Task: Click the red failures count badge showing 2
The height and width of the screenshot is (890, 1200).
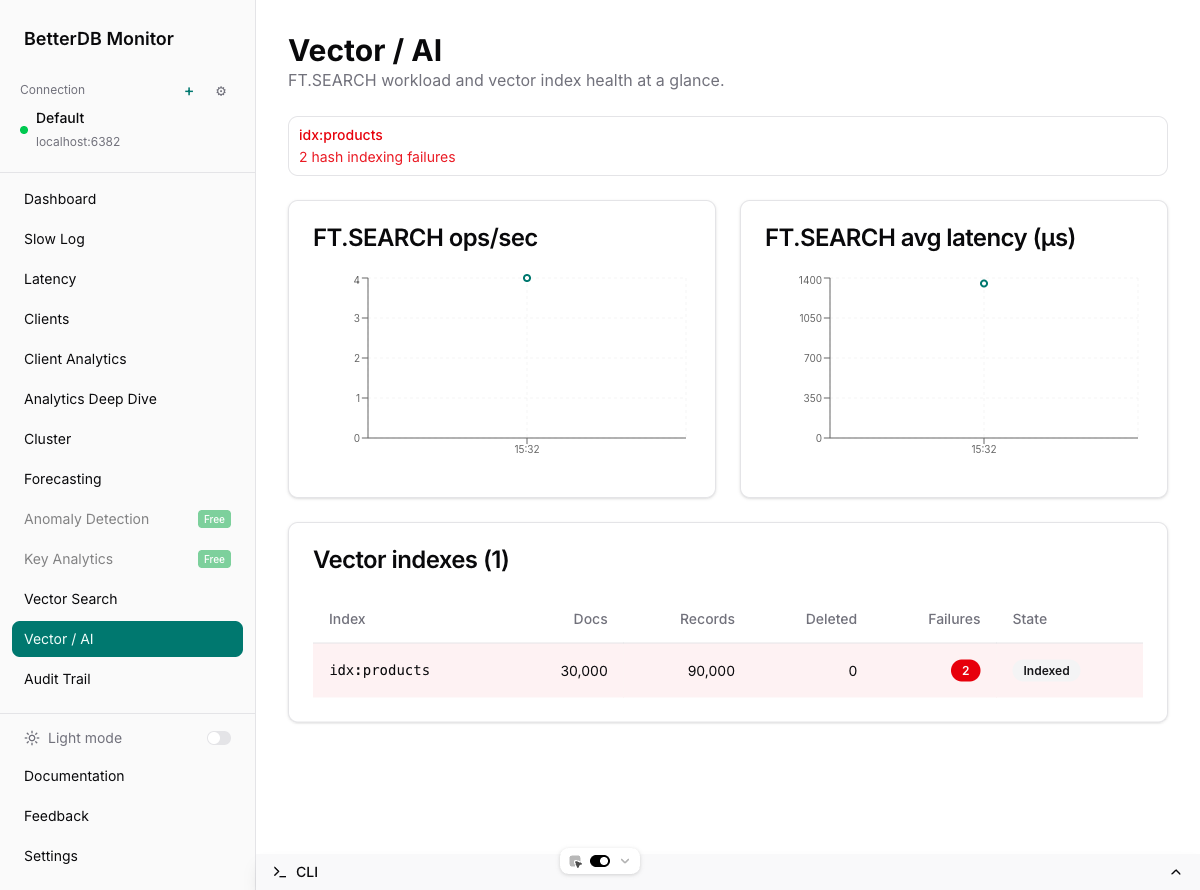Action: pos(965,670)
